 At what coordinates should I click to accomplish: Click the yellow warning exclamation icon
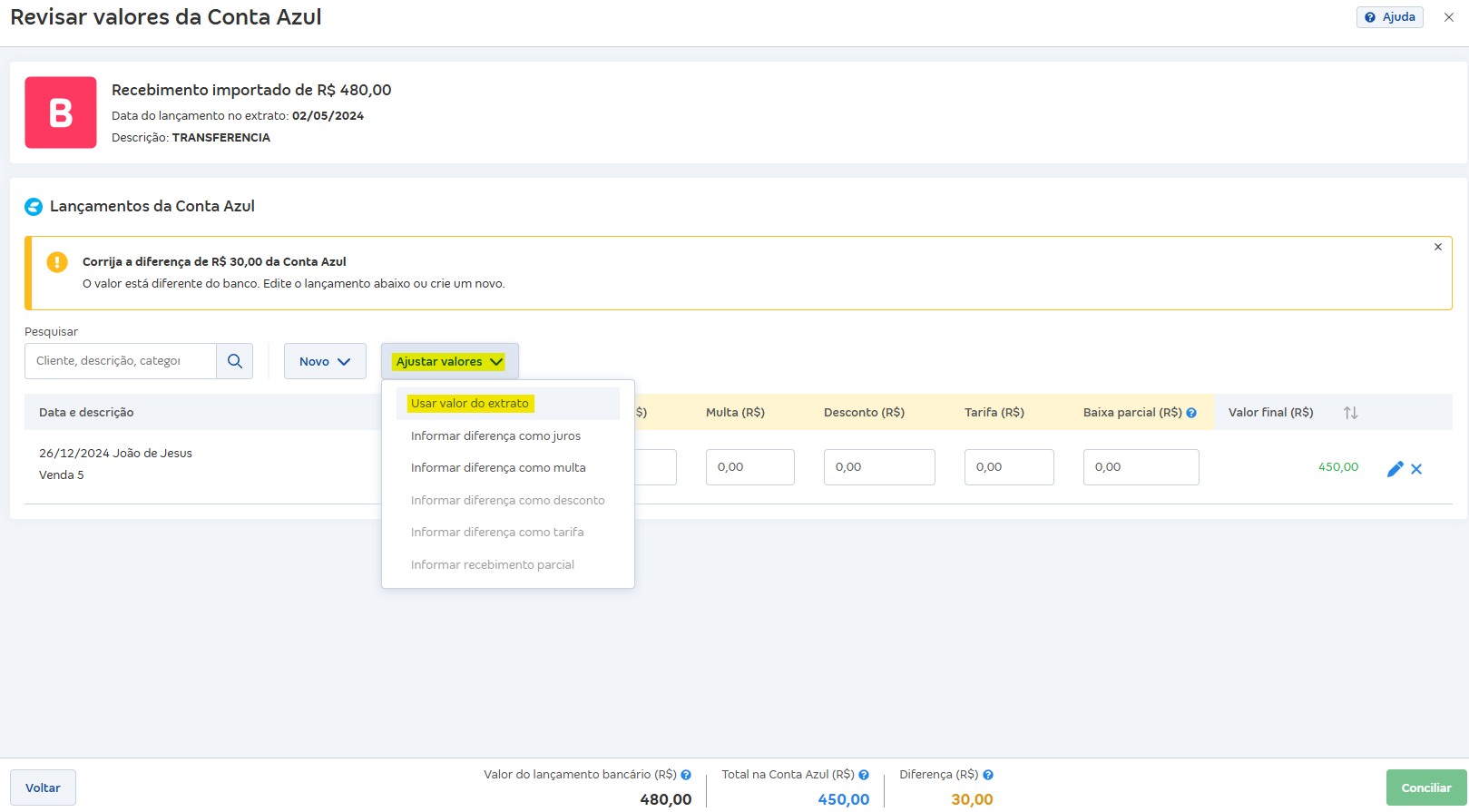[x=57, y=262]
